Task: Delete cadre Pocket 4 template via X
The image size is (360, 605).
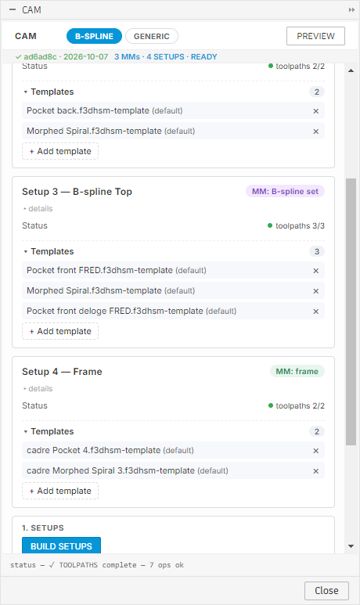Action: click(316, 451)
